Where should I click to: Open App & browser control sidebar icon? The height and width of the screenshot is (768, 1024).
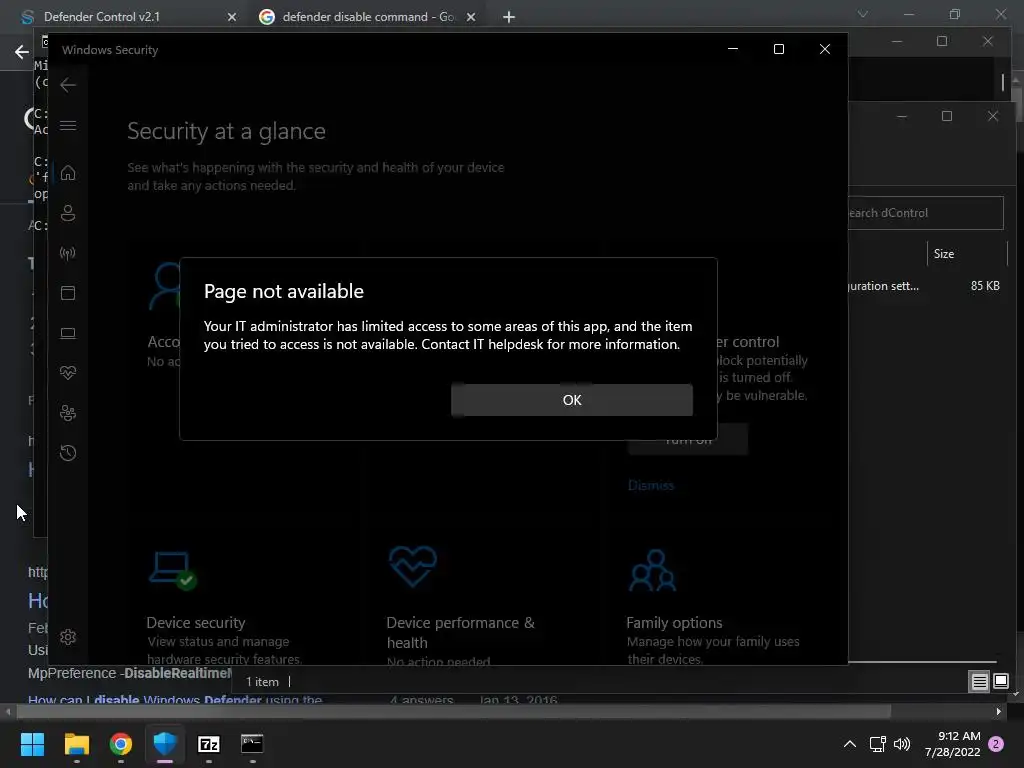[68, 293]
